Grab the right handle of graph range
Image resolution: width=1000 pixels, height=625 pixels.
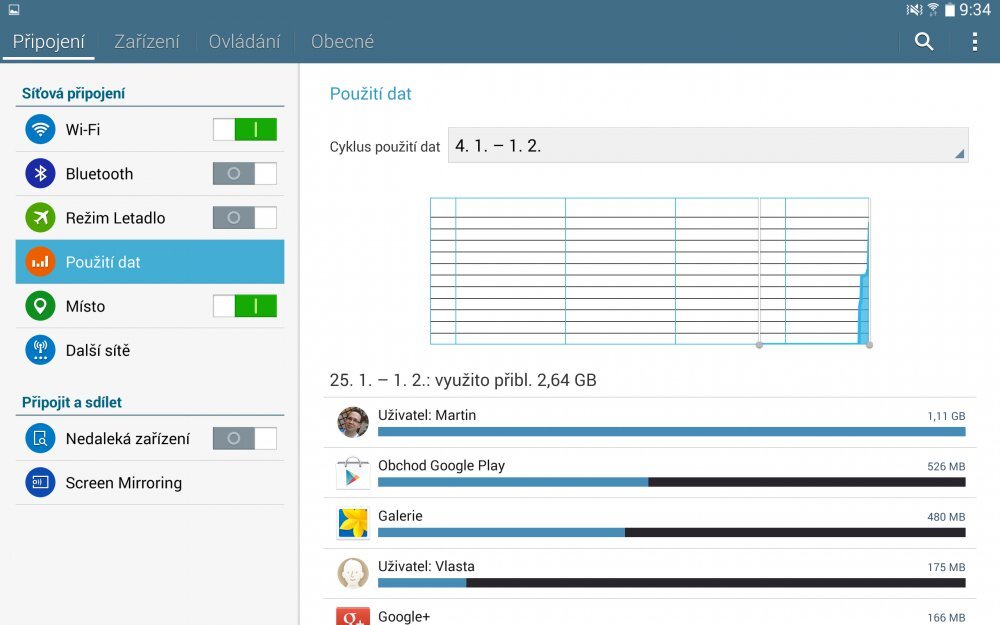(x=869, y=345)
